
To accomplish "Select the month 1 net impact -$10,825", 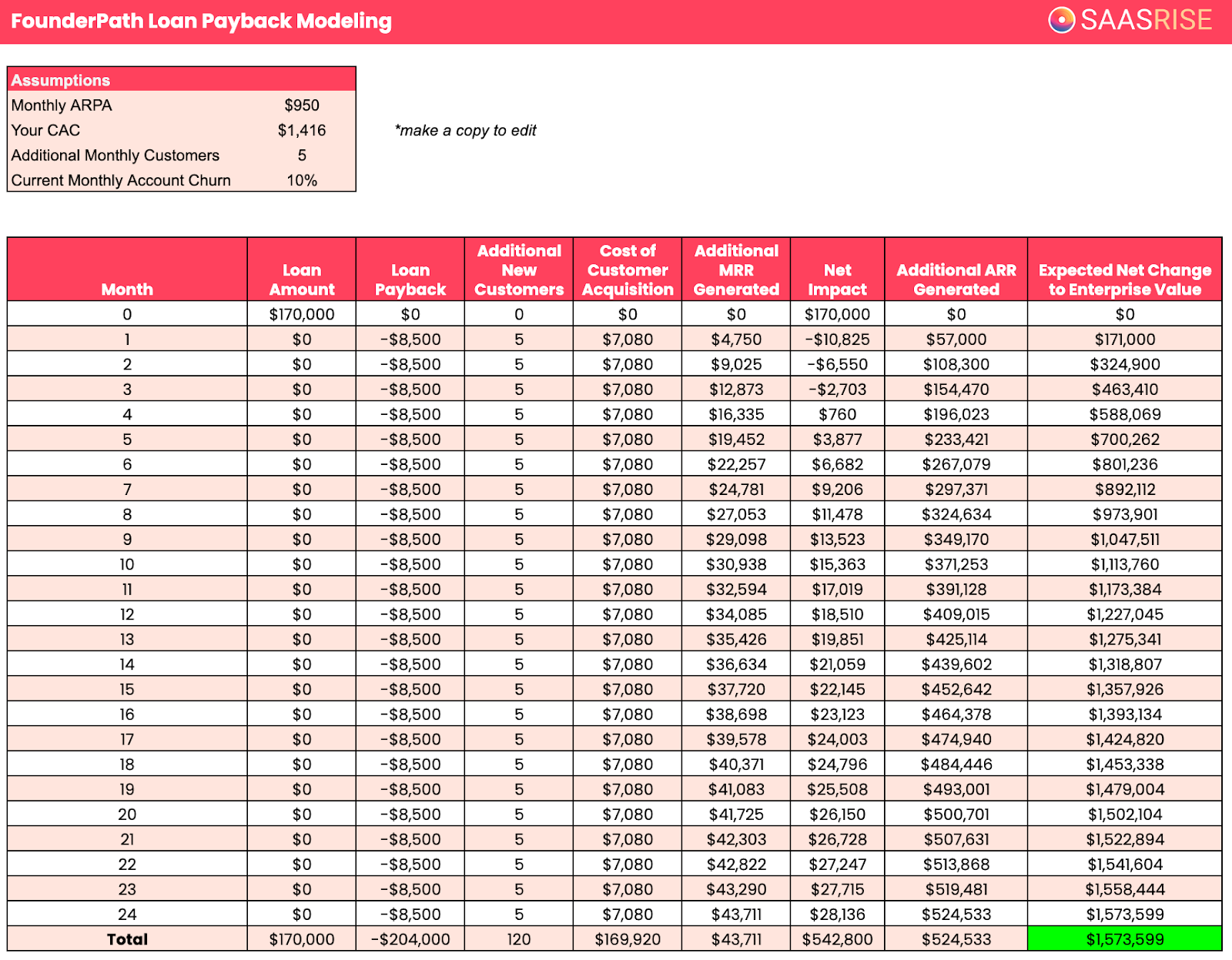I will [838, 339].
